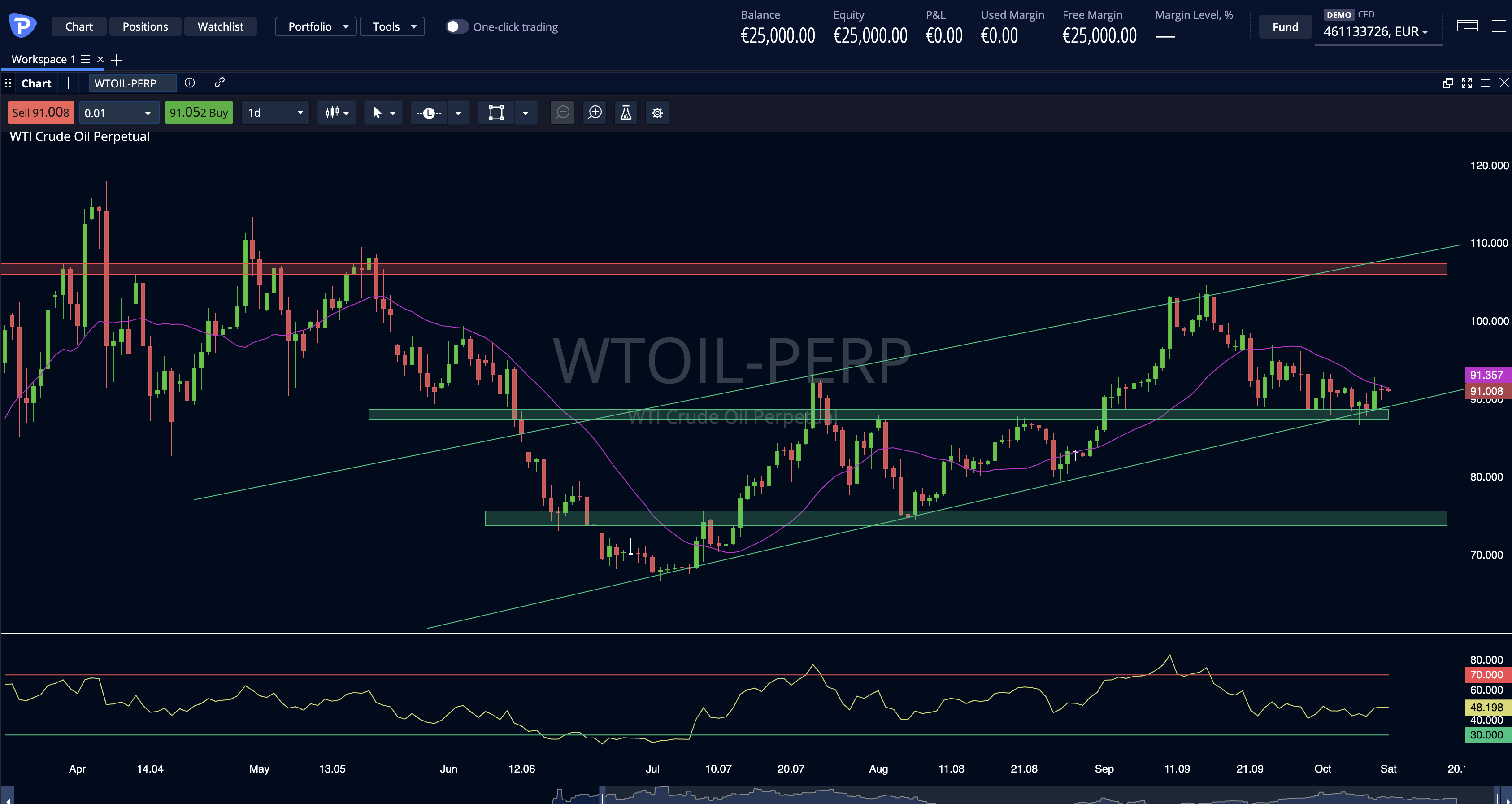Image resolution: width=1512 pixels, height=804 pixels.
Task: Click the symbol info icon
Action: point(190,83)
